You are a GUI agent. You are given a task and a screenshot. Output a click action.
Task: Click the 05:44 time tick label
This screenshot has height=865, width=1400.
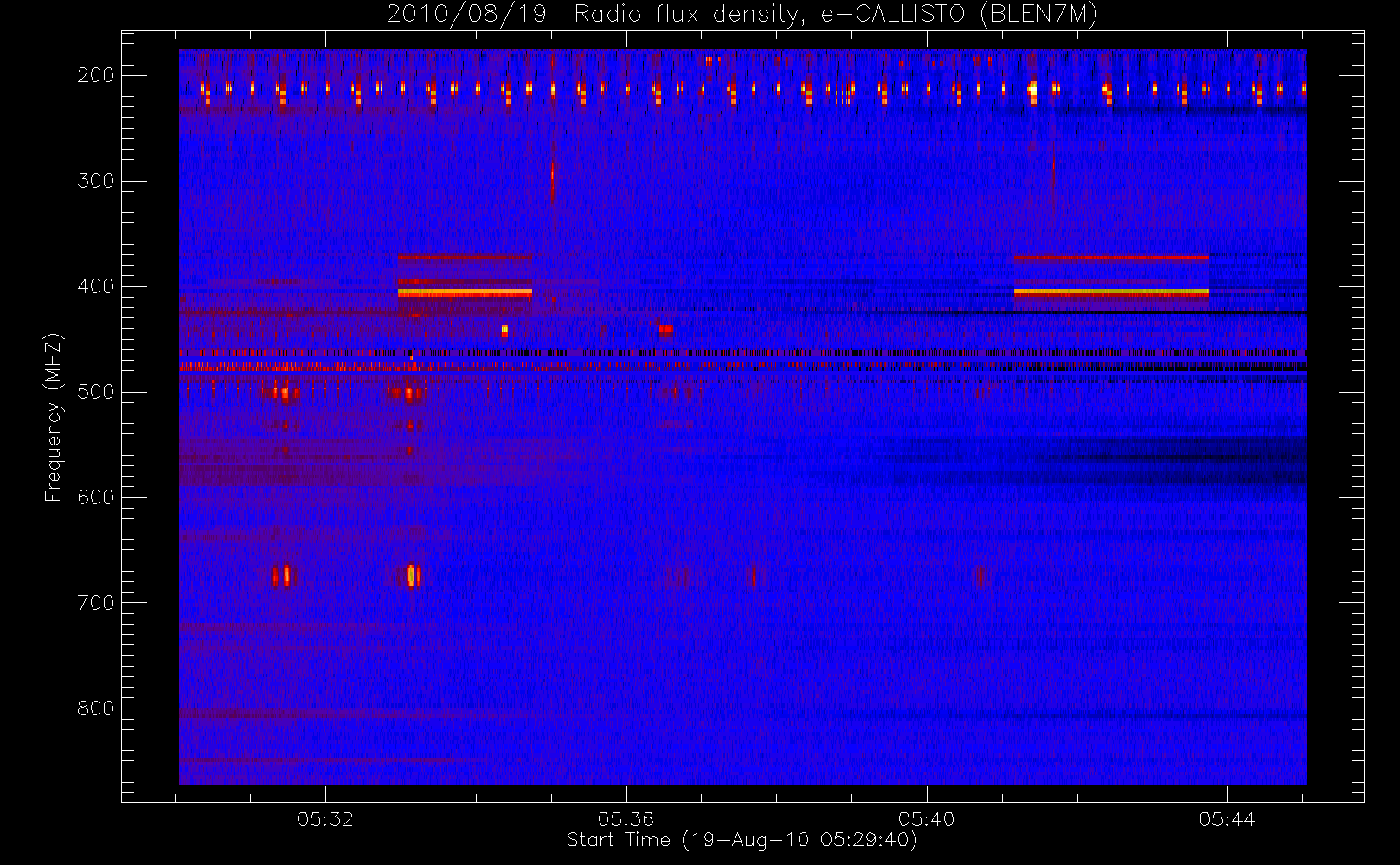click(1227, 819)
